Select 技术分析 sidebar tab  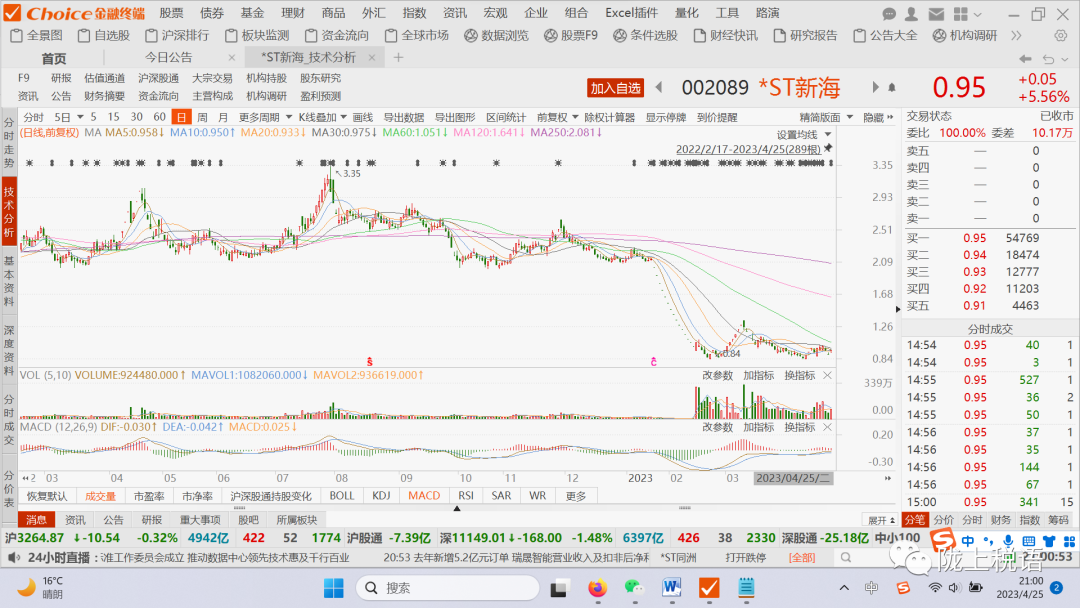9,212
